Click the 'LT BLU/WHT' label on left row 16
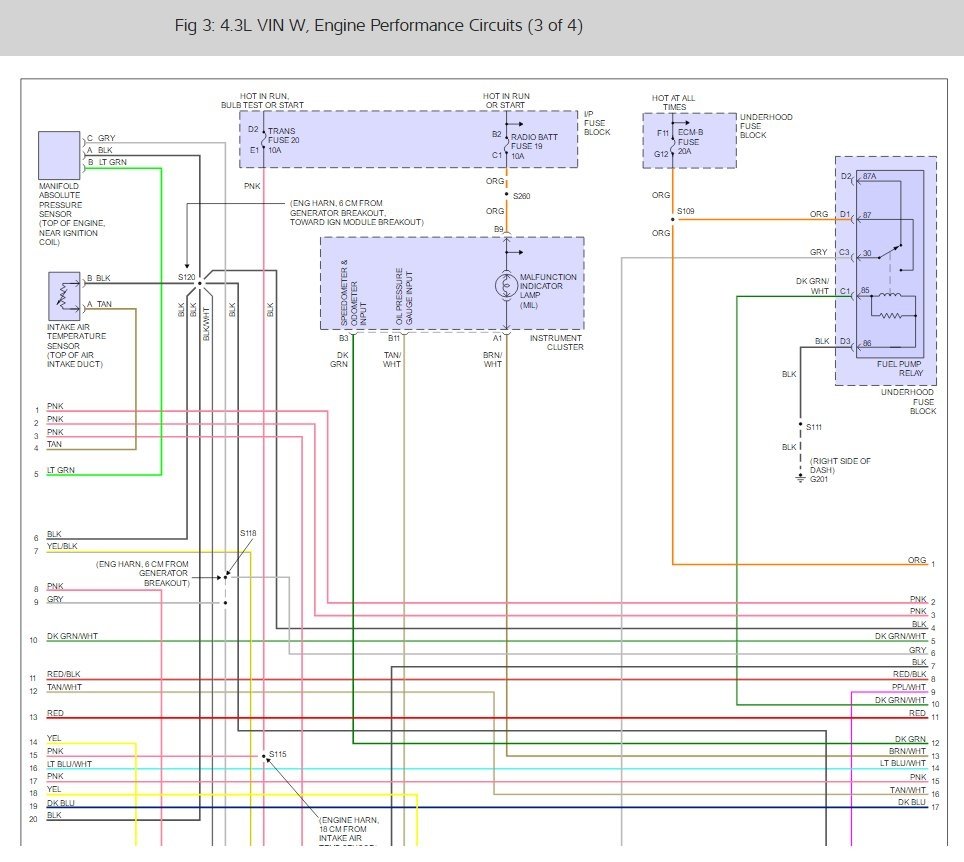 (x=69, y=764)
